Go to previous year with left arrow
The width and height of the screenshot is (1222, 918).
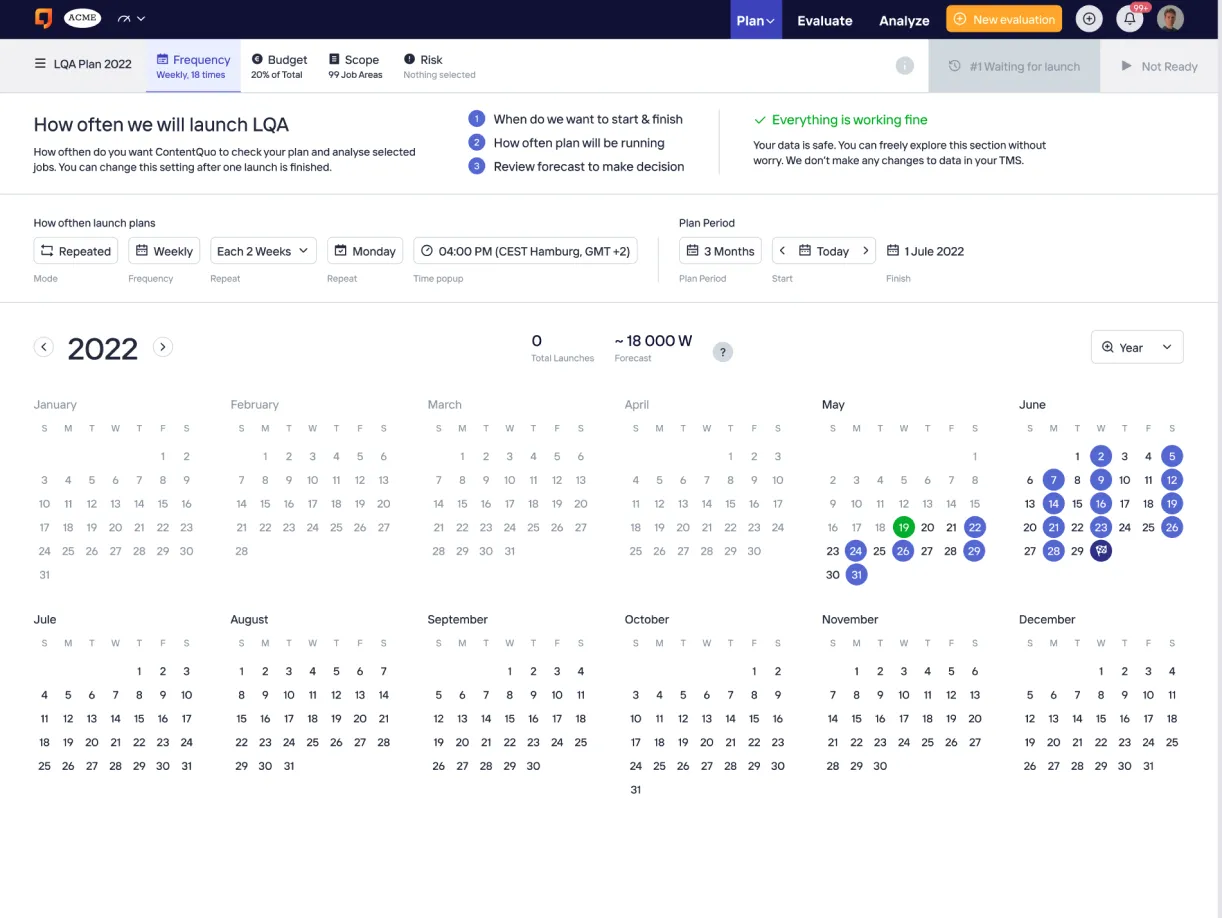(x=43, y=347)
